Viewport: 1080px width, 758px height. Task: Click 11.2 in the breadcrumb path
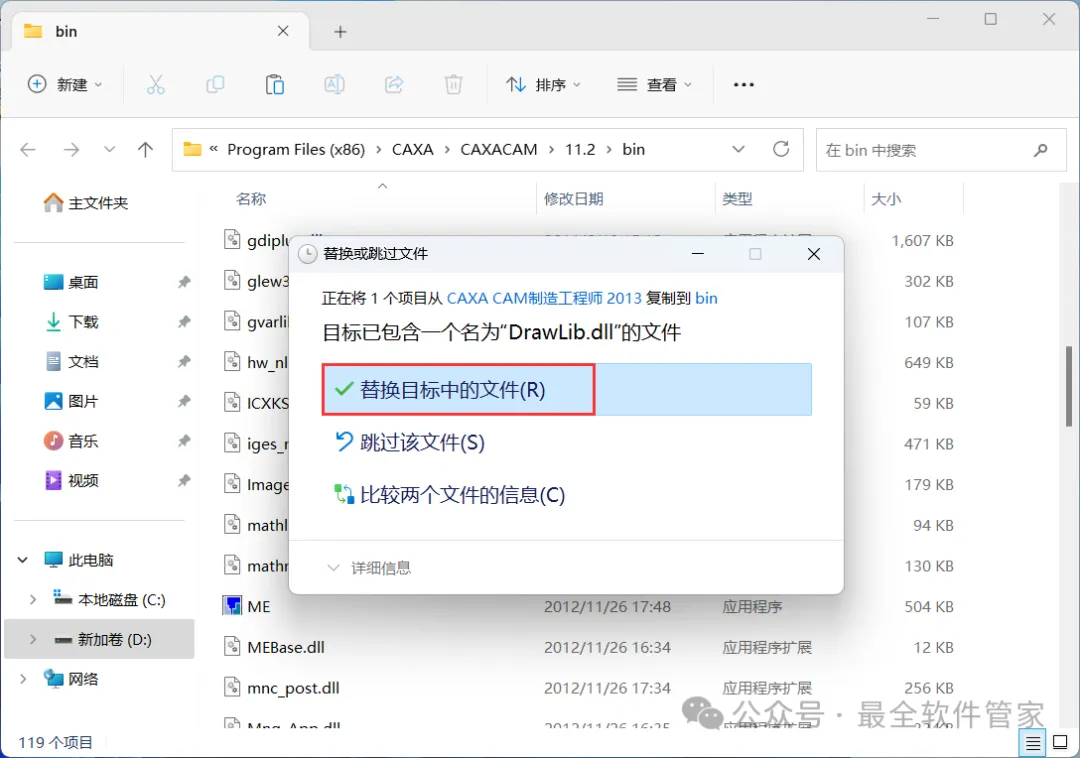[580, 149]
